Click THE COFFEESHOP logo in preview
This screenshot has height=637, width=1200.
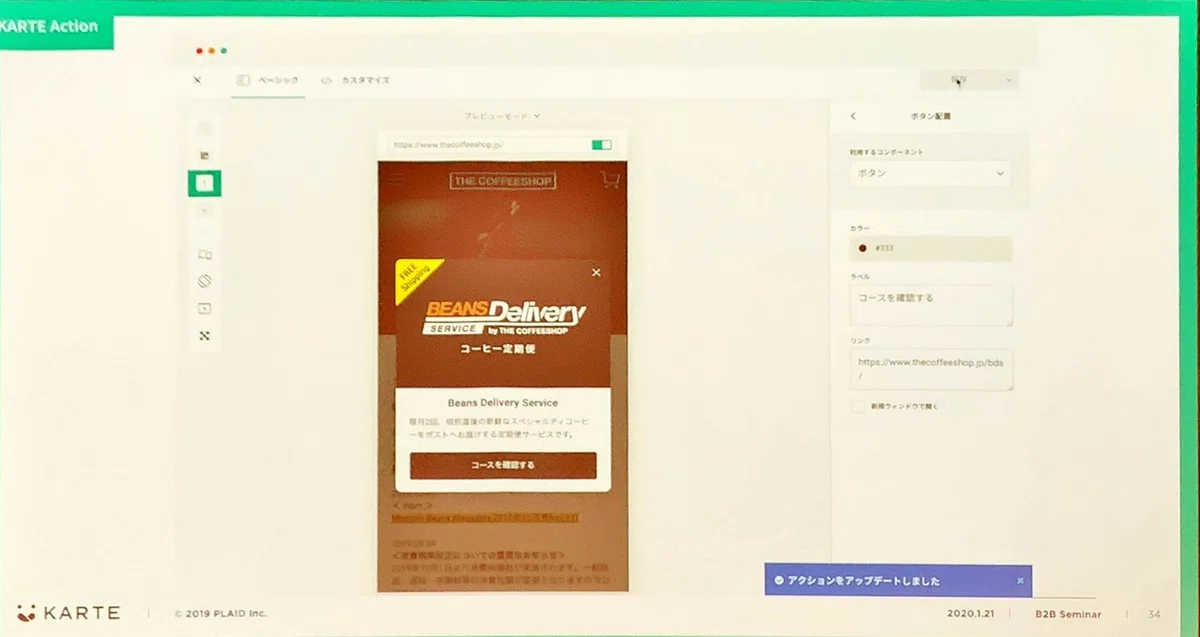tap(503, 181)
